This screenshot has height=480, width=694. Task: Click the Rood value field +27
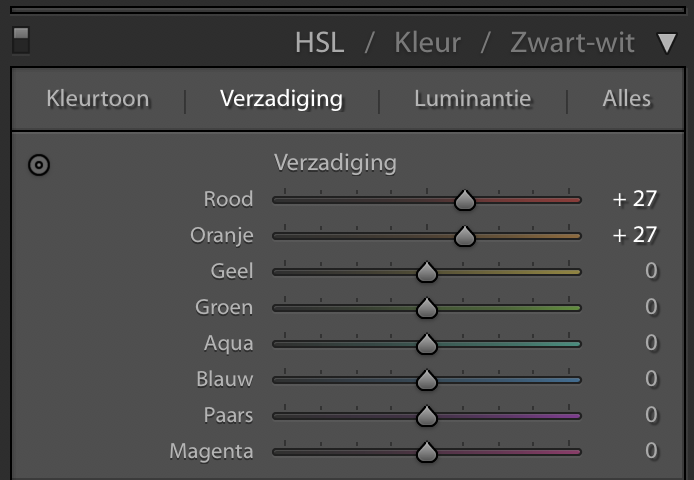point(635,199)
